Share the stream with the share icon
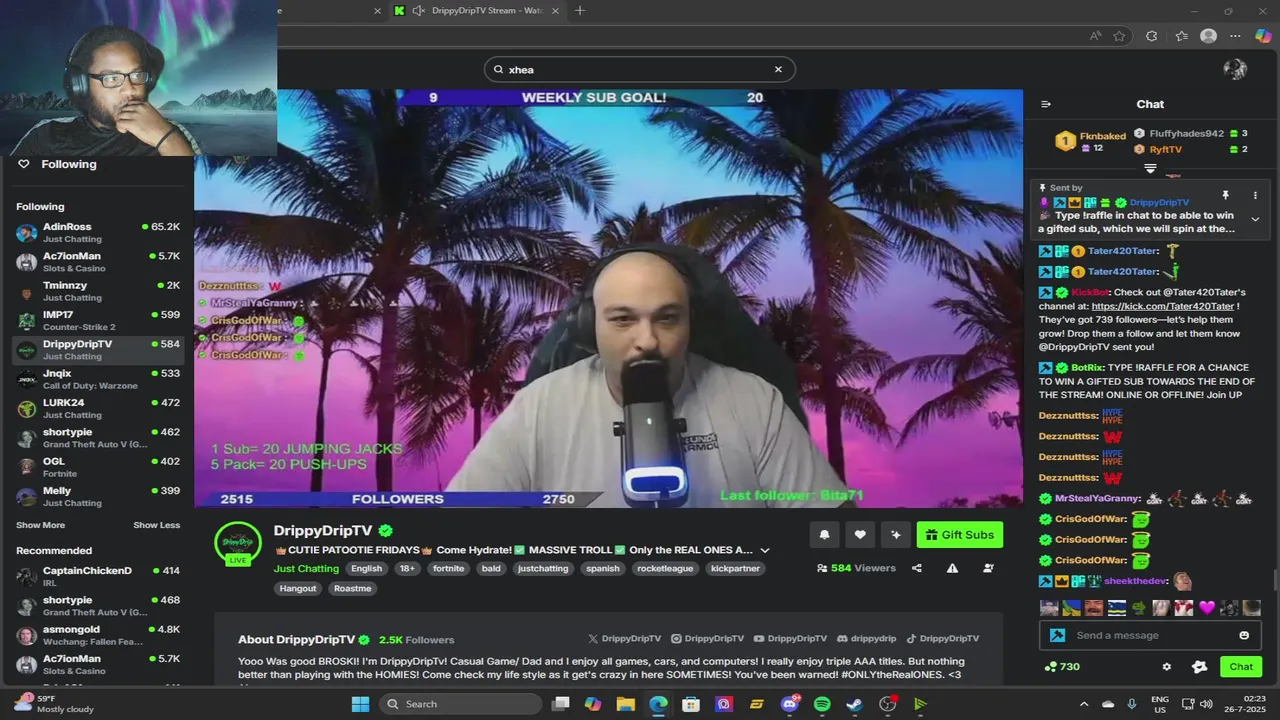Image resolution: width=1280 pixels, height=720 pixels. [x=917, y=568]
